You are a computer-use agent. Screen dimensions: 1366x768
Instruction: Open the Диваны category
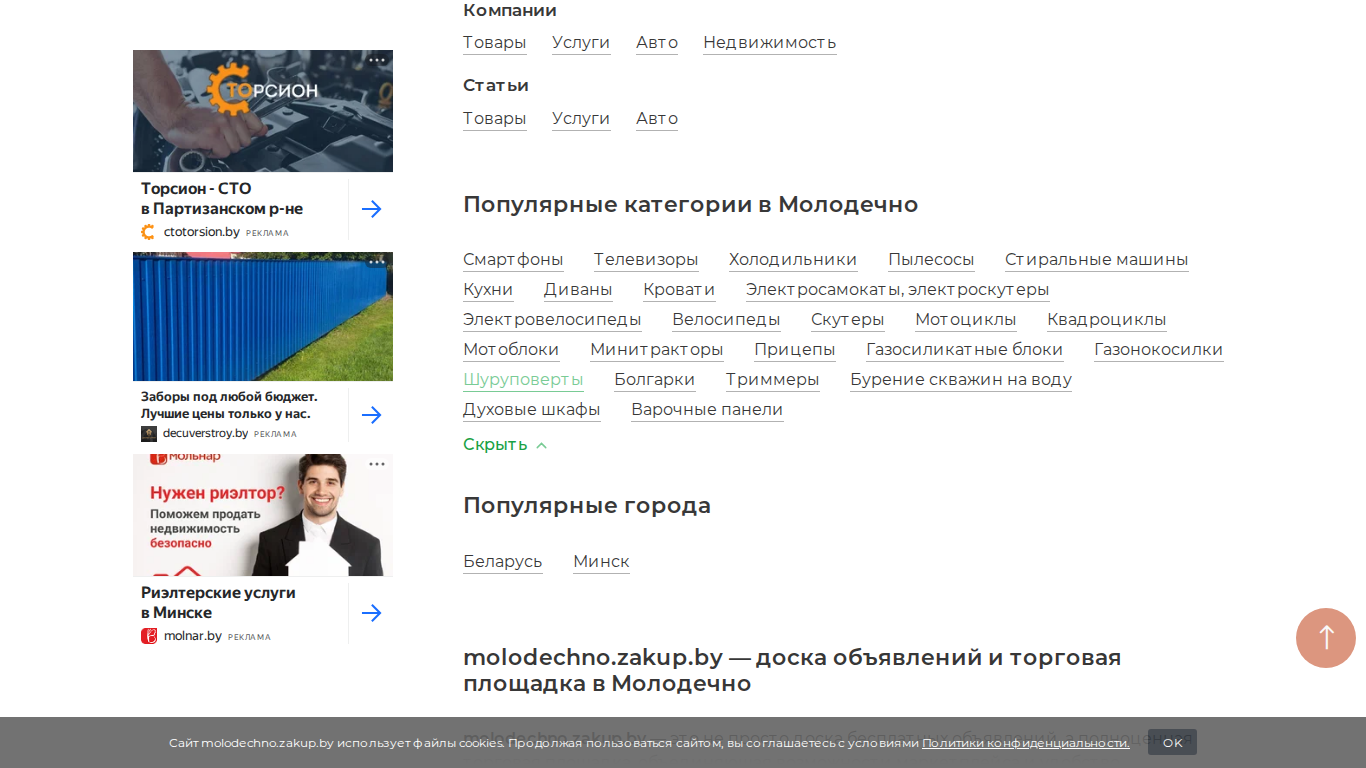coord(578,290)
